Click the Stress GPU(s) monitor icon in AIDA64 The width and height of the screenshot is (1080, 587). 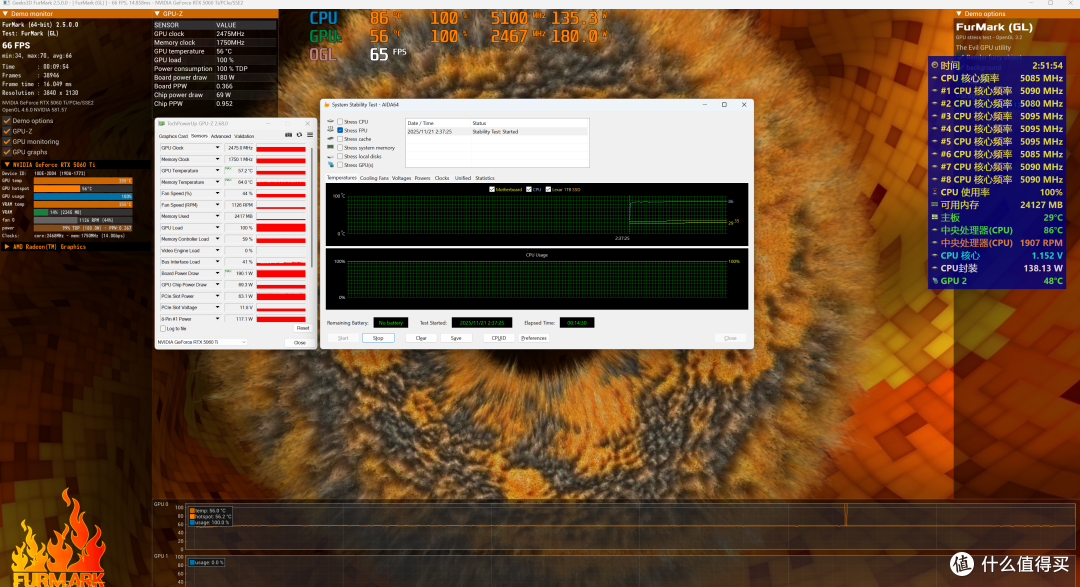[x=331, y=165]
